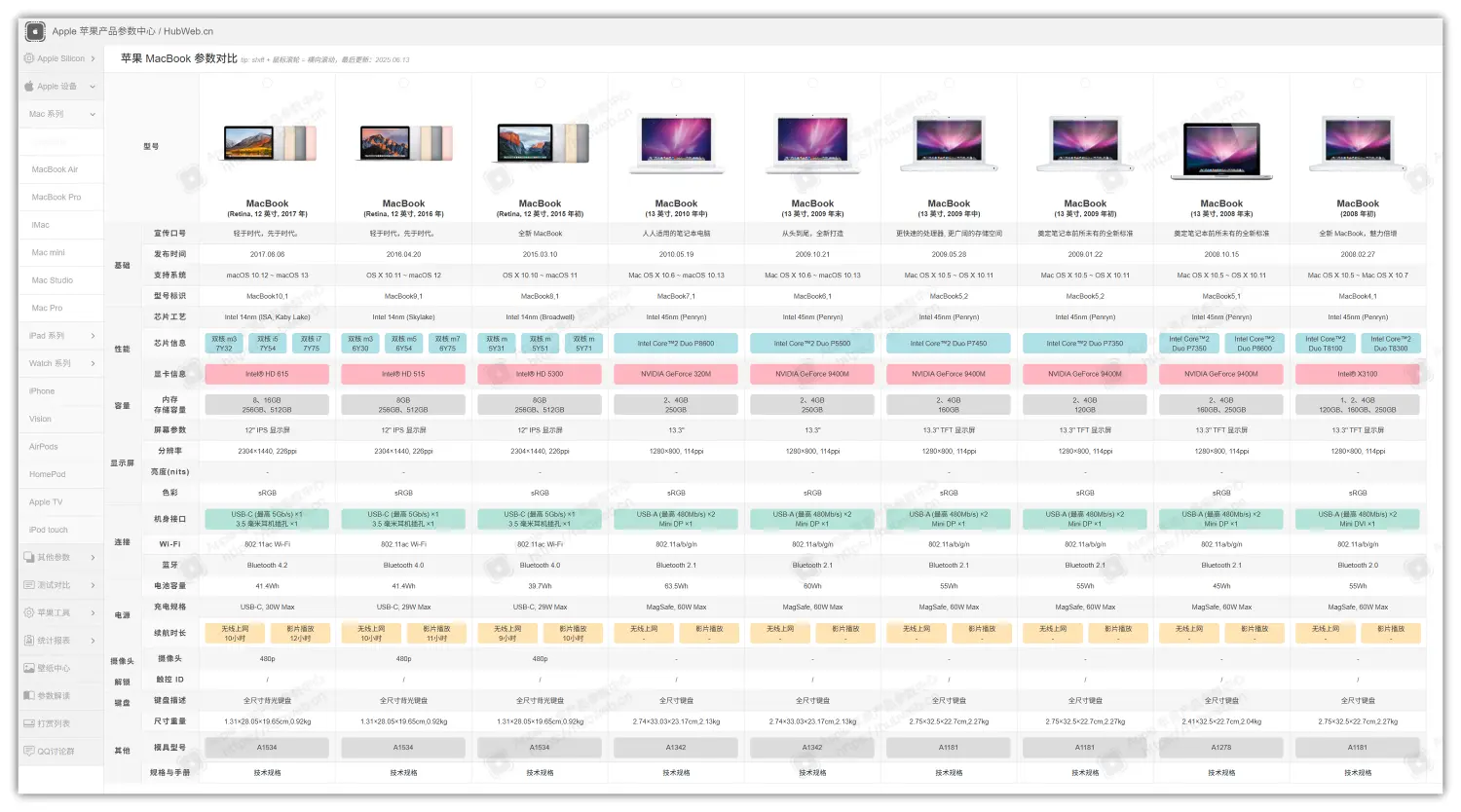Viewport: 1461px width, 812px height.
Task: Click the 其他参数 sidebar icon
Action: pyautogui.click(x=29, y=558)
